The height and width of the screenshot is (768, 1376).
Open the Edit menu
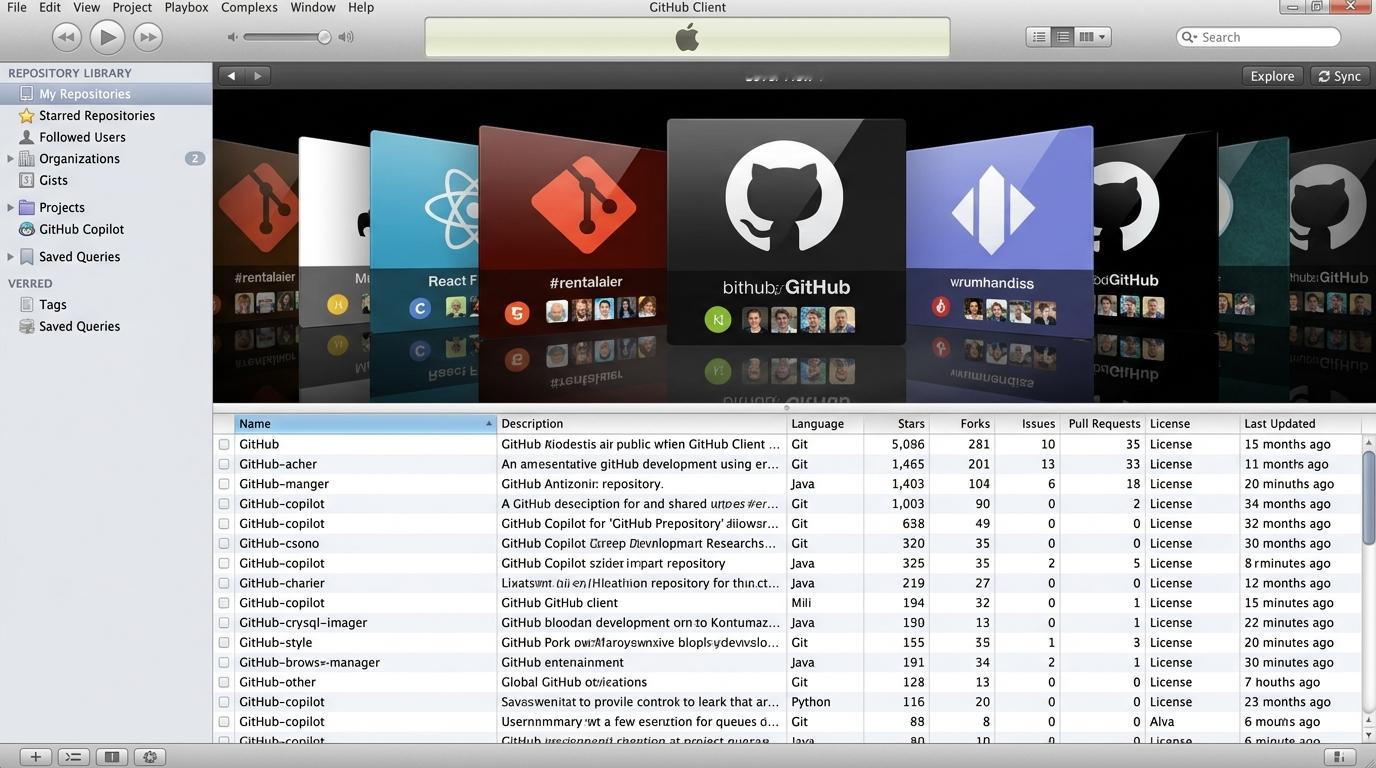(x=50, y=7)
